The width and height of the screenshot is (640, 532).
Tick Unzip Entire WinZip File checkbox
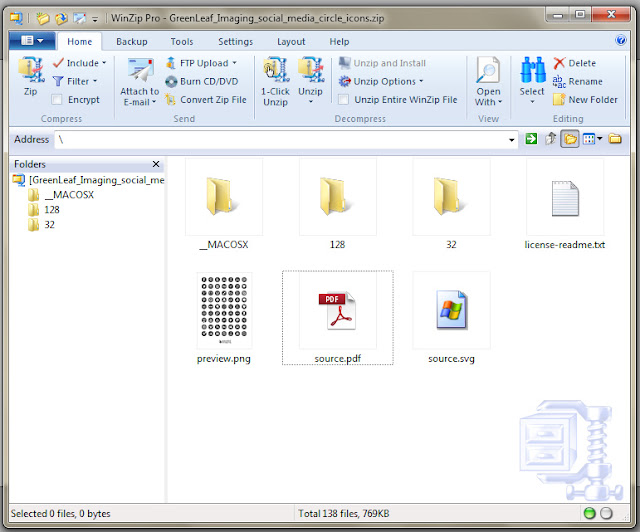point(344,100)
